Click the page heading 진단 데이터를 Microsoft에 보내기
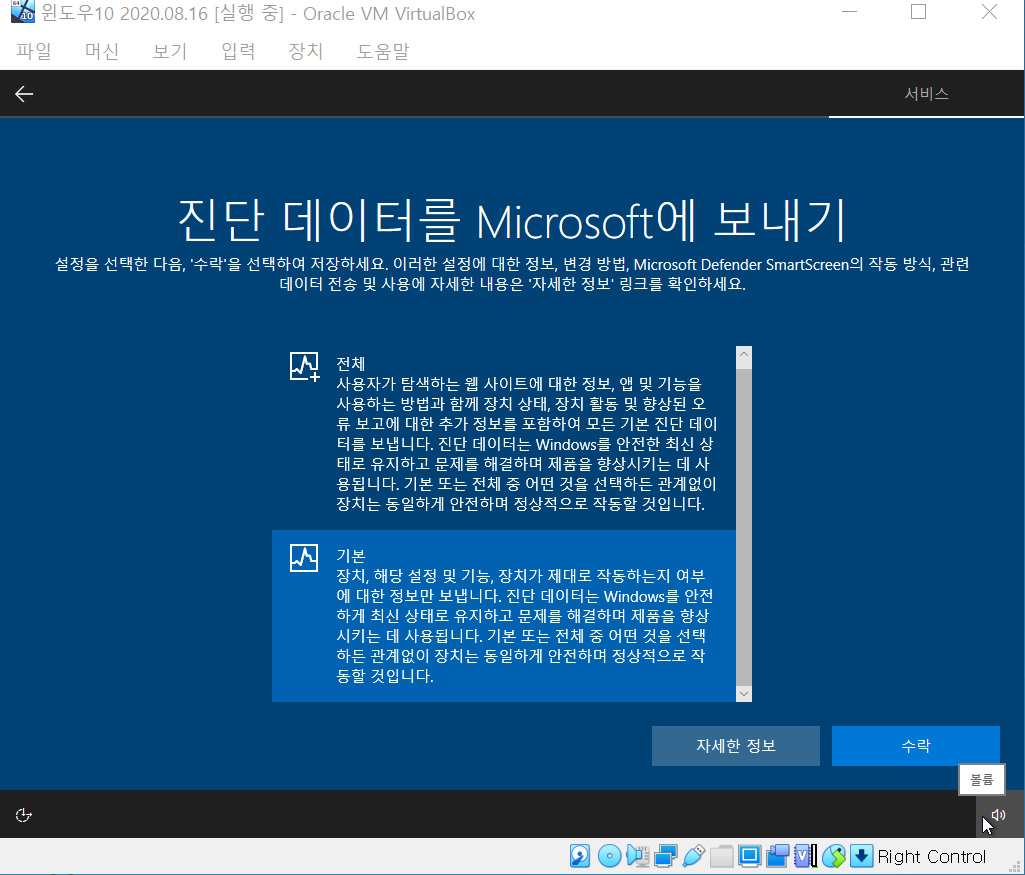The width and height of the screenshot is (1025, 875). (512, 220)
